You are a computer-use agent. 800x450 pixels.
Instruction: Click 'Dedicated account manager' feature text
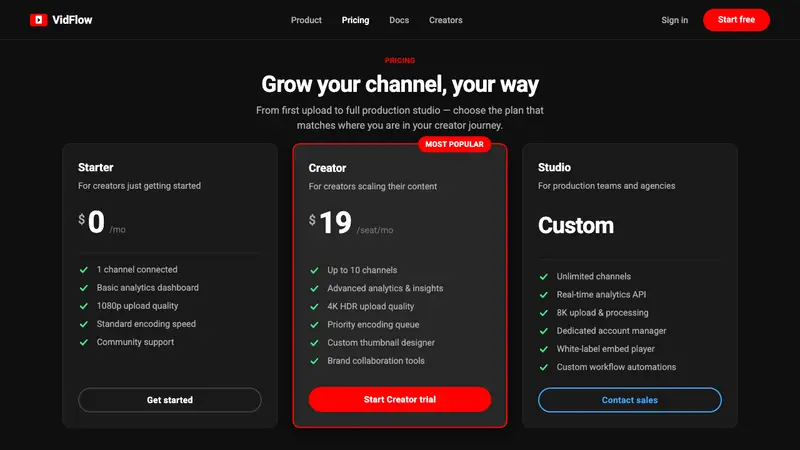pos(612,331)
